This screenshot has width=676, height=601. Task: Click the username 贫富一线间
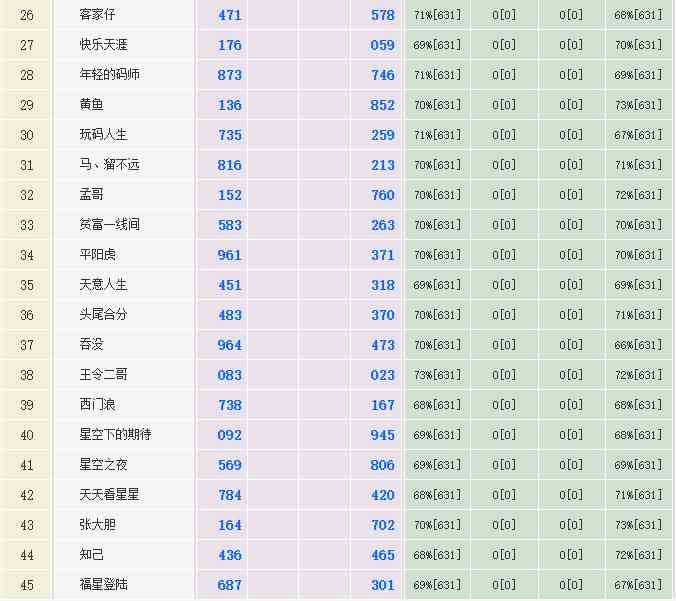tap(110, 225)
